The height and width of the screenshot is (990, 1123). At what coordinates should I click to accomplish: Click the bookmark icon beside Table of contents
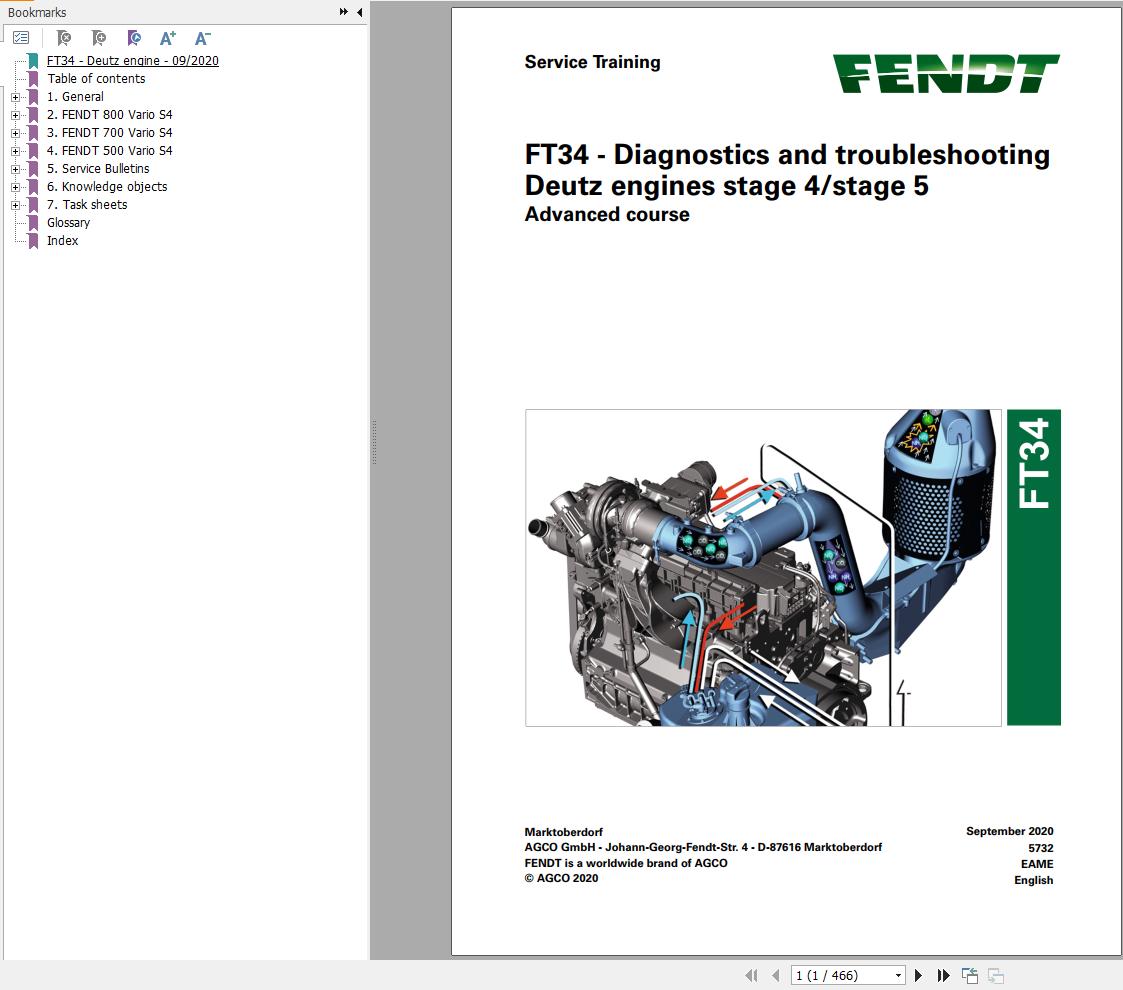click(x=33, y=79)
